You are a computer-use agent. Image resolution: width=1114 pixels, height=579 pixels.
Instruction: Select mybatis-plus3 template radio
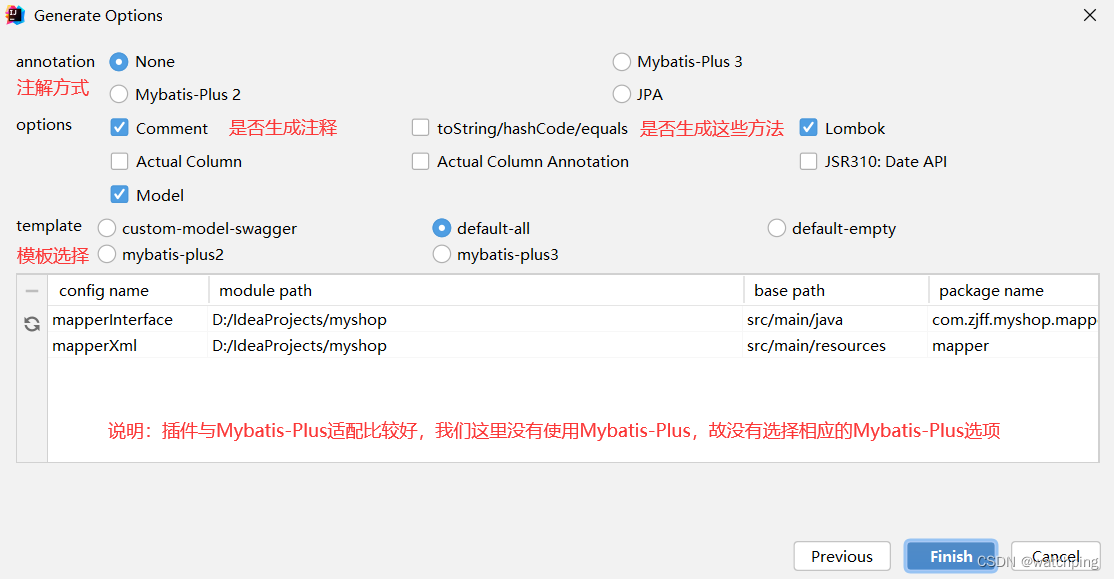(x=442, y=254)
